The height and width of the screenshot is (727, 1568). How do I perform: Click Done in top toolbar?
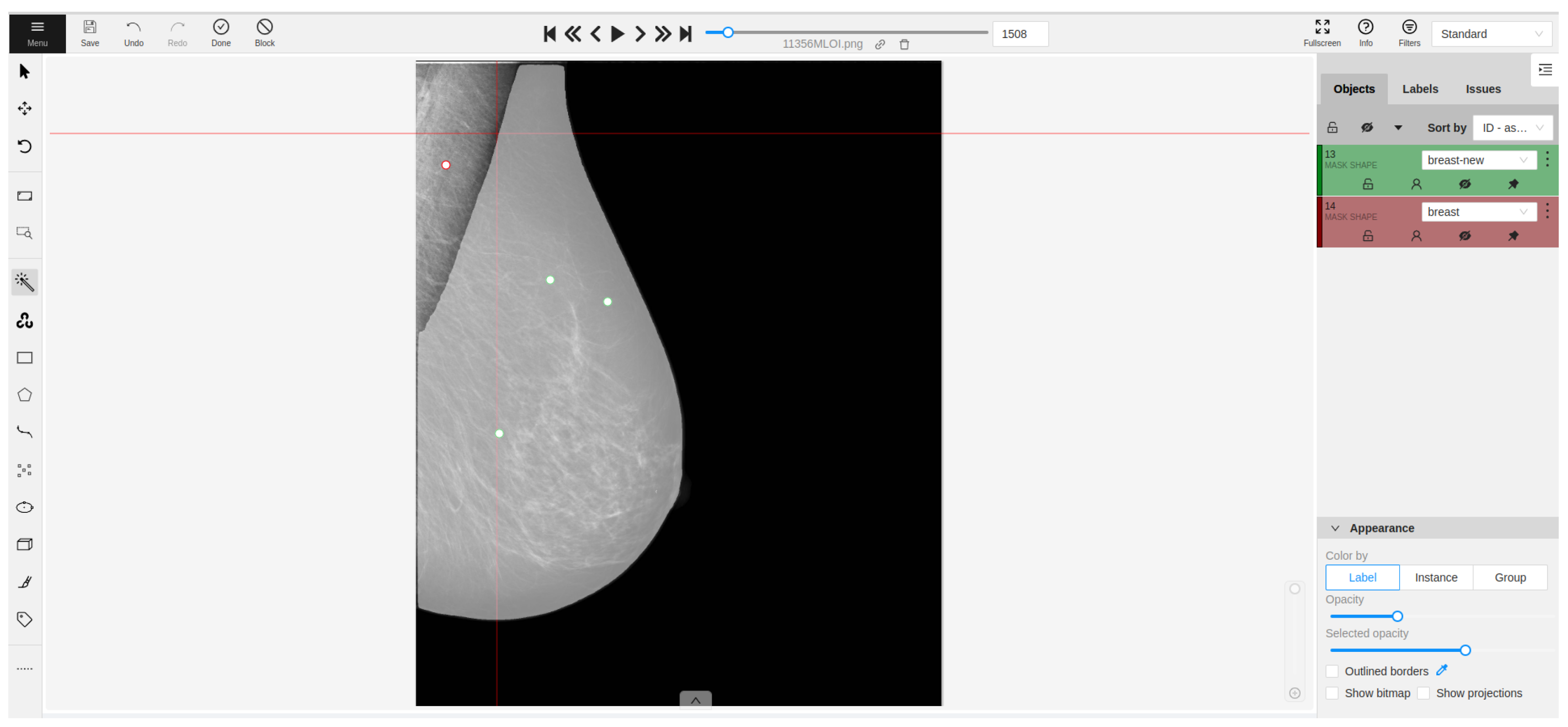coord(221,34)
